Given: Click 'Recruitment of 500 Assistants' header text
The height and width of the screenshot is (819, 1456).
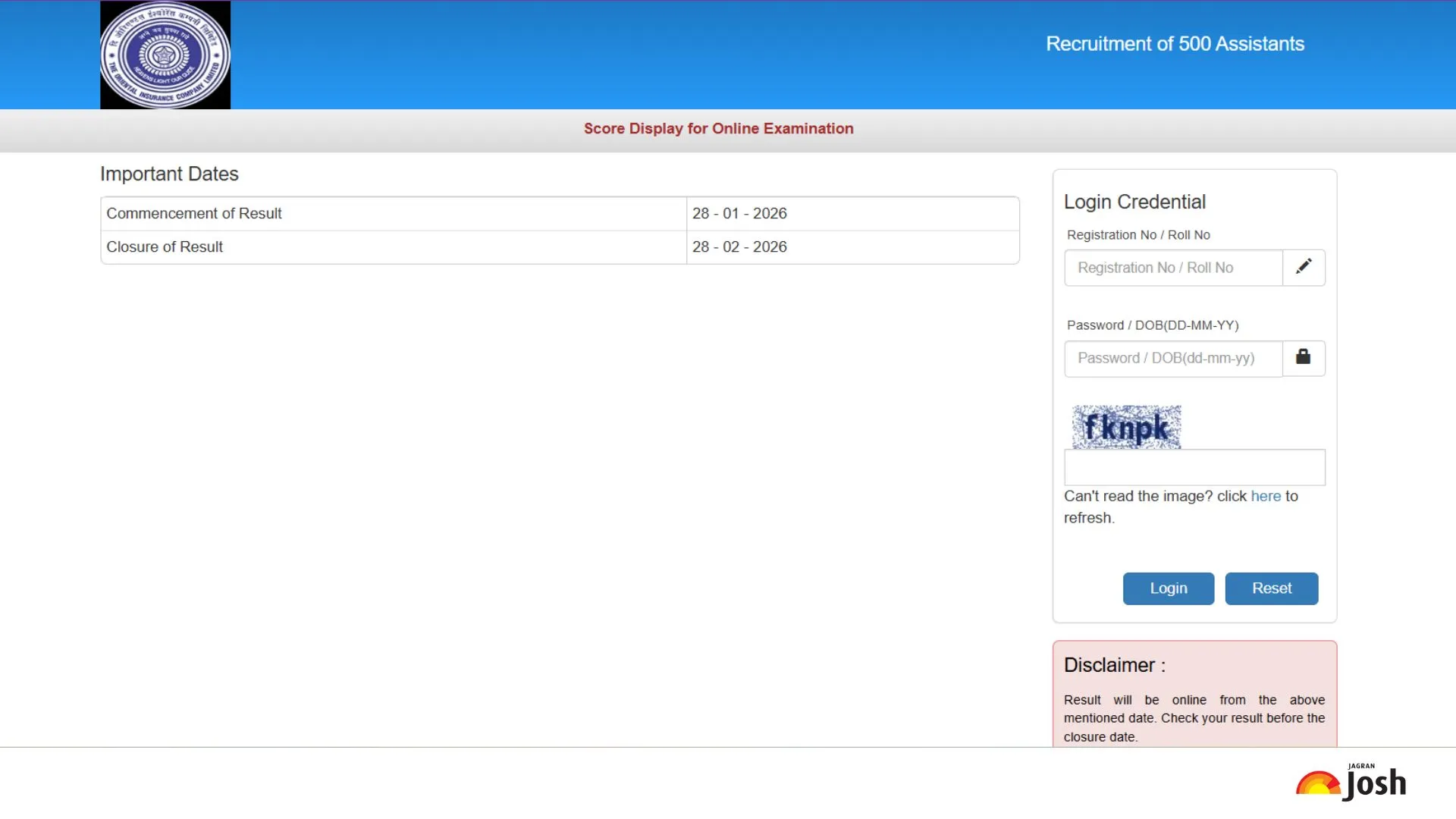Looking at the screenshot, I should coord(1175,44).
